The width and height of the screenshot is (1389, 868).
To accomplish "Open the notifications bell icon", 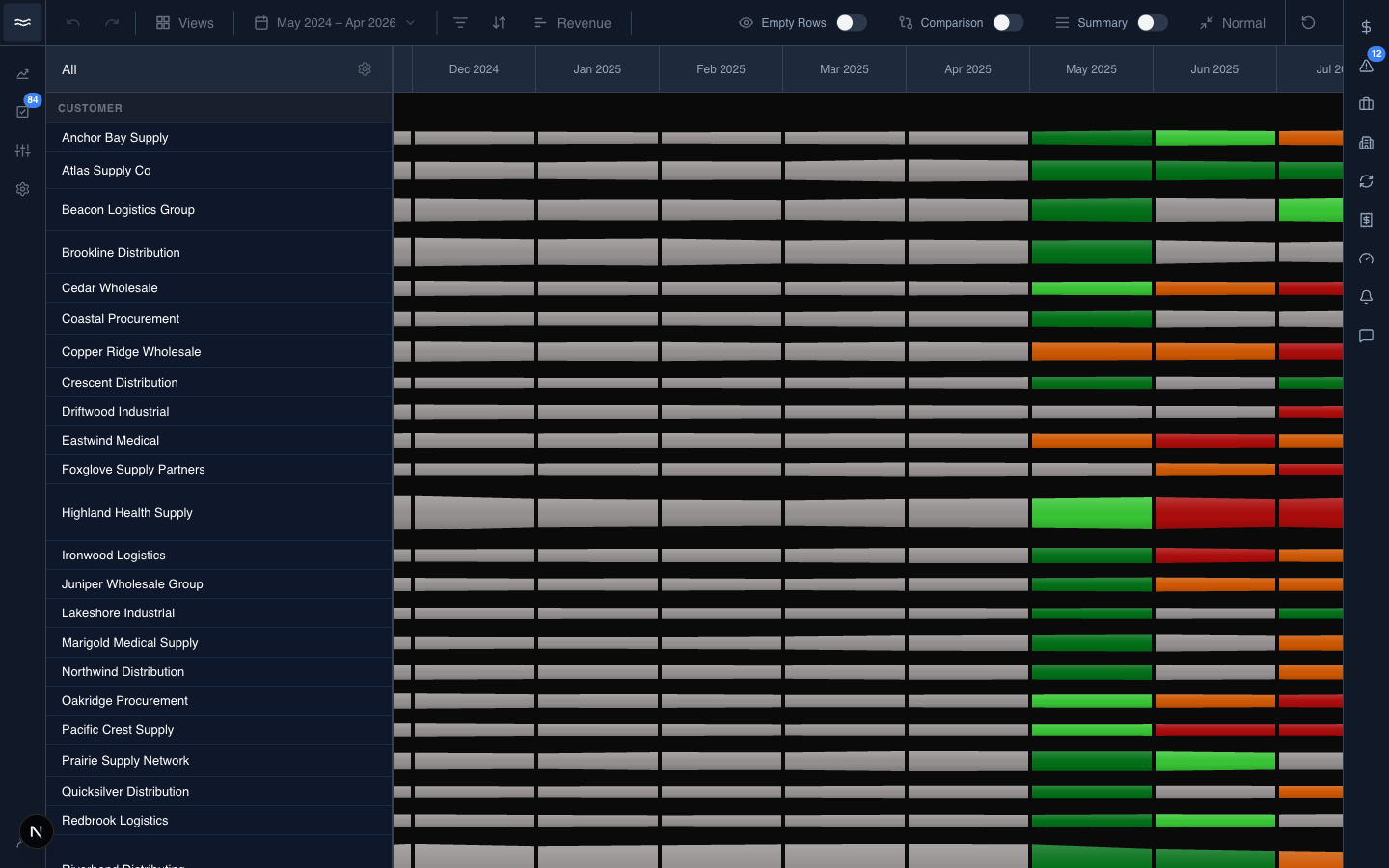I will click(1366, 297).
